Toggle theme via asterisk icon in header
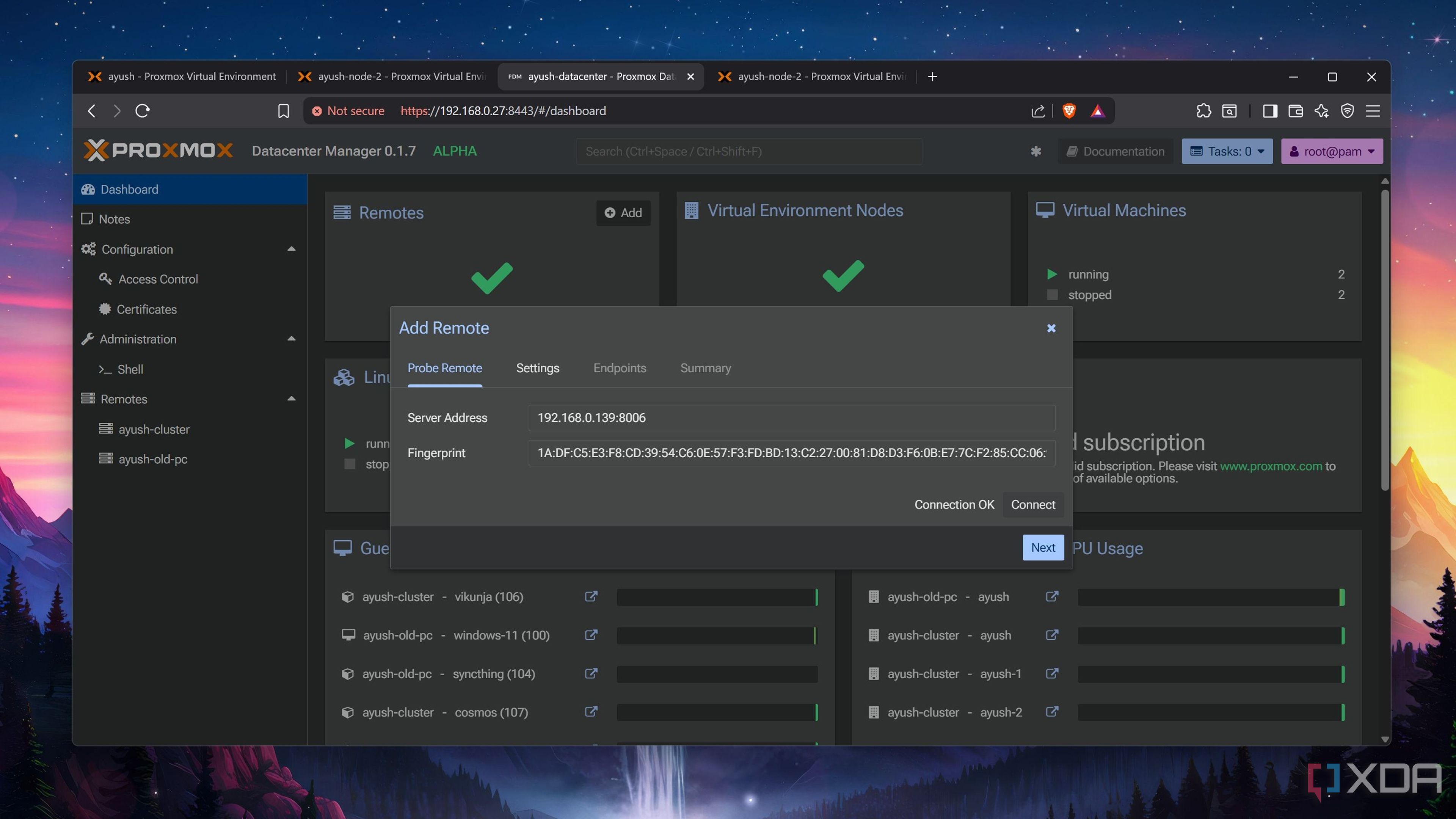This screenshot has height=819, width=1456. click(1036, 152)
